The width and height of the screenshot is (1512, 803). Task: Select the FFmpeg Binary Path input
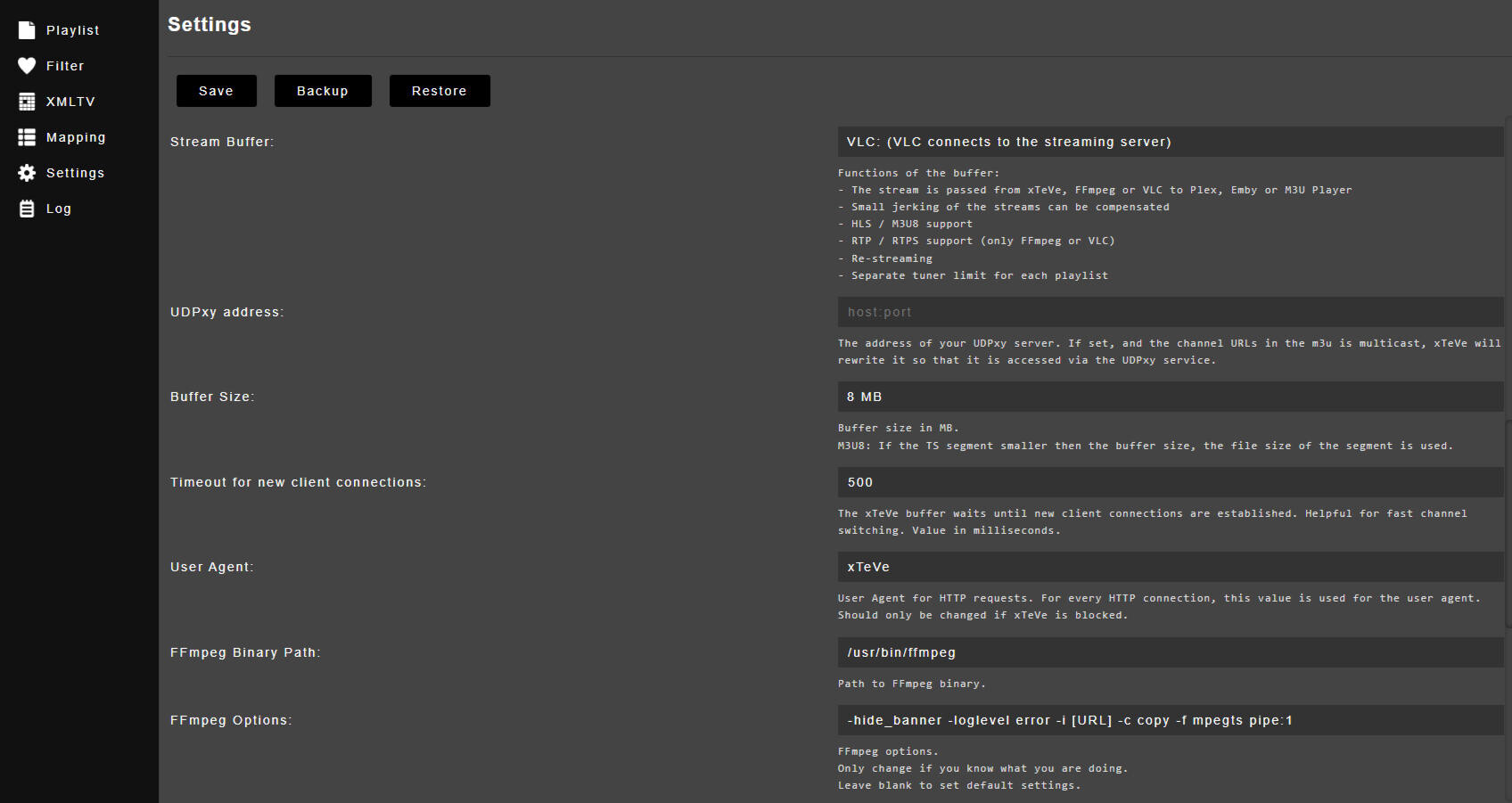tap(1170, 652)
